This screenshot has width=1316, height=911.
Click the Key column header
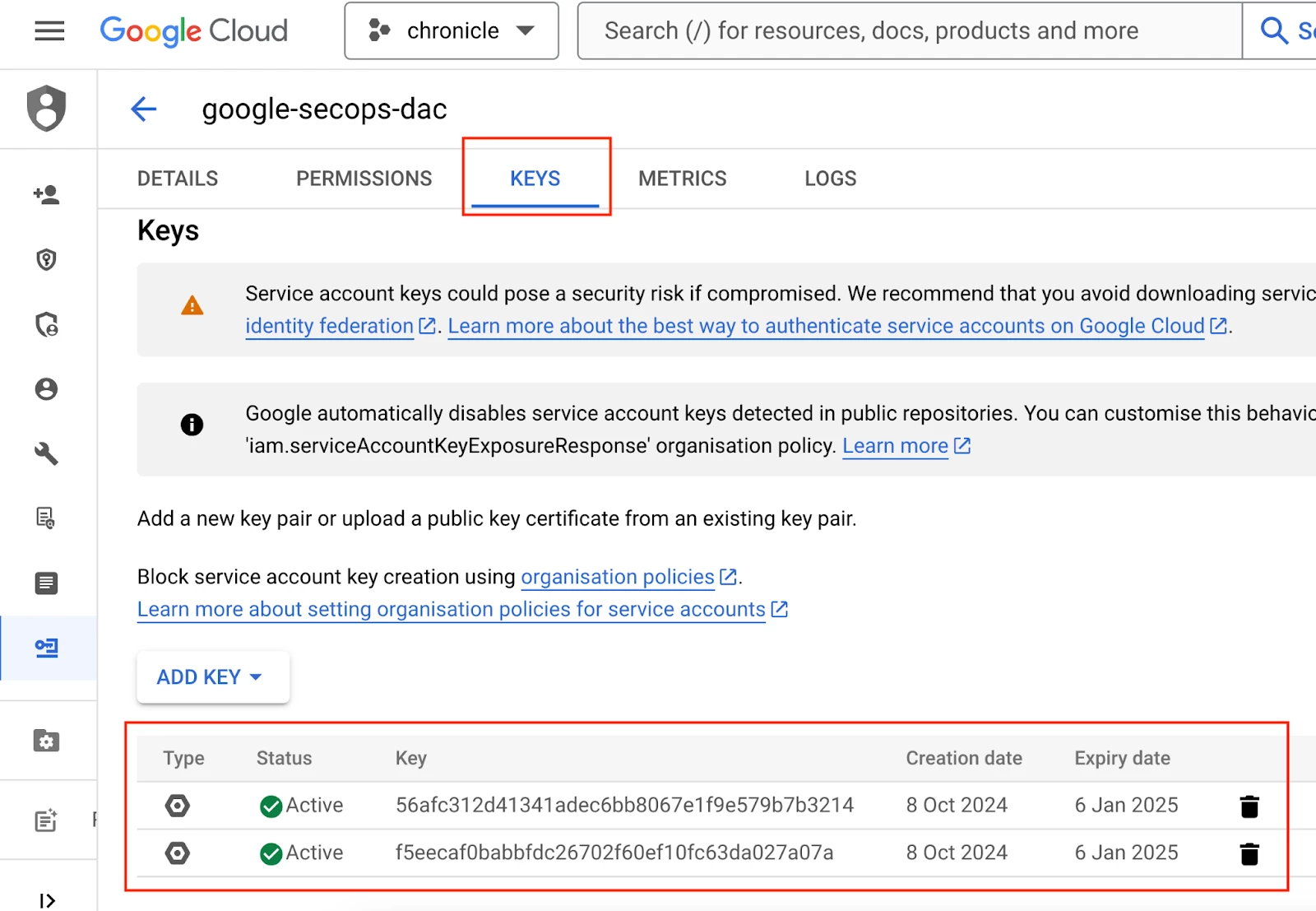[x=410, y=758]
